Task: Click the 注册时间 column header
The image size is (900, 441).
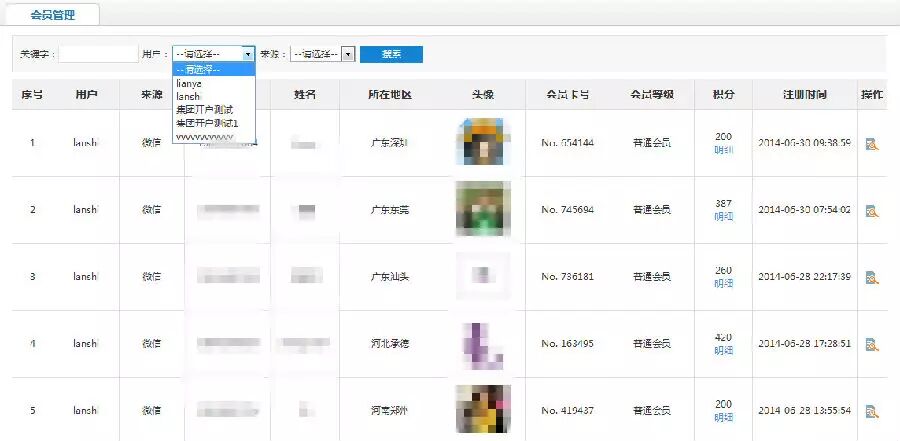Action: click(805, 95)
